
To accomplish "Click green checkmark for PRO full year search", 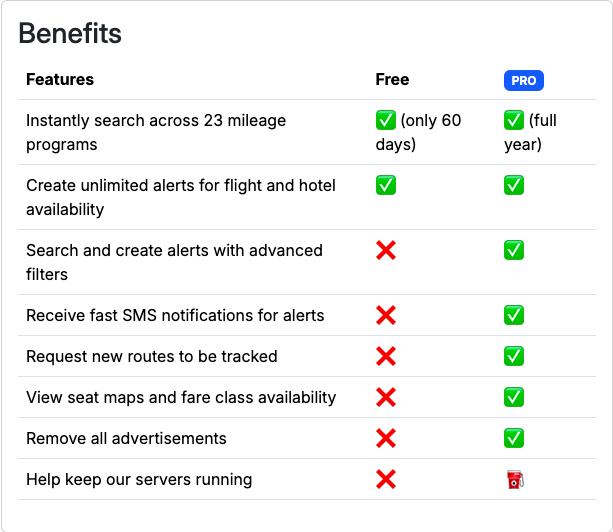I will (x=514, y=121).
